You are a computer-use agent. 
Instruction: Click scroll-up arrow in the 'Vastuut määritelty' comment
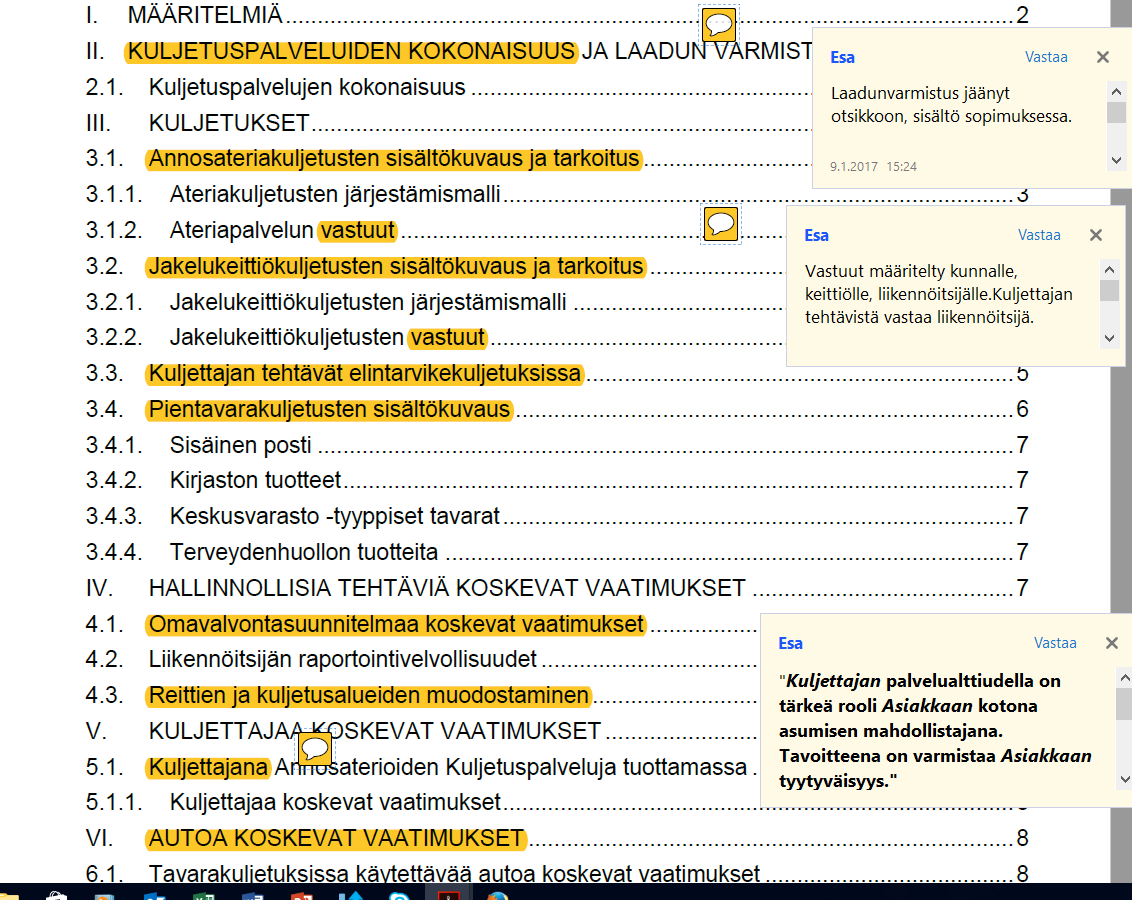tap(1110, 270)
